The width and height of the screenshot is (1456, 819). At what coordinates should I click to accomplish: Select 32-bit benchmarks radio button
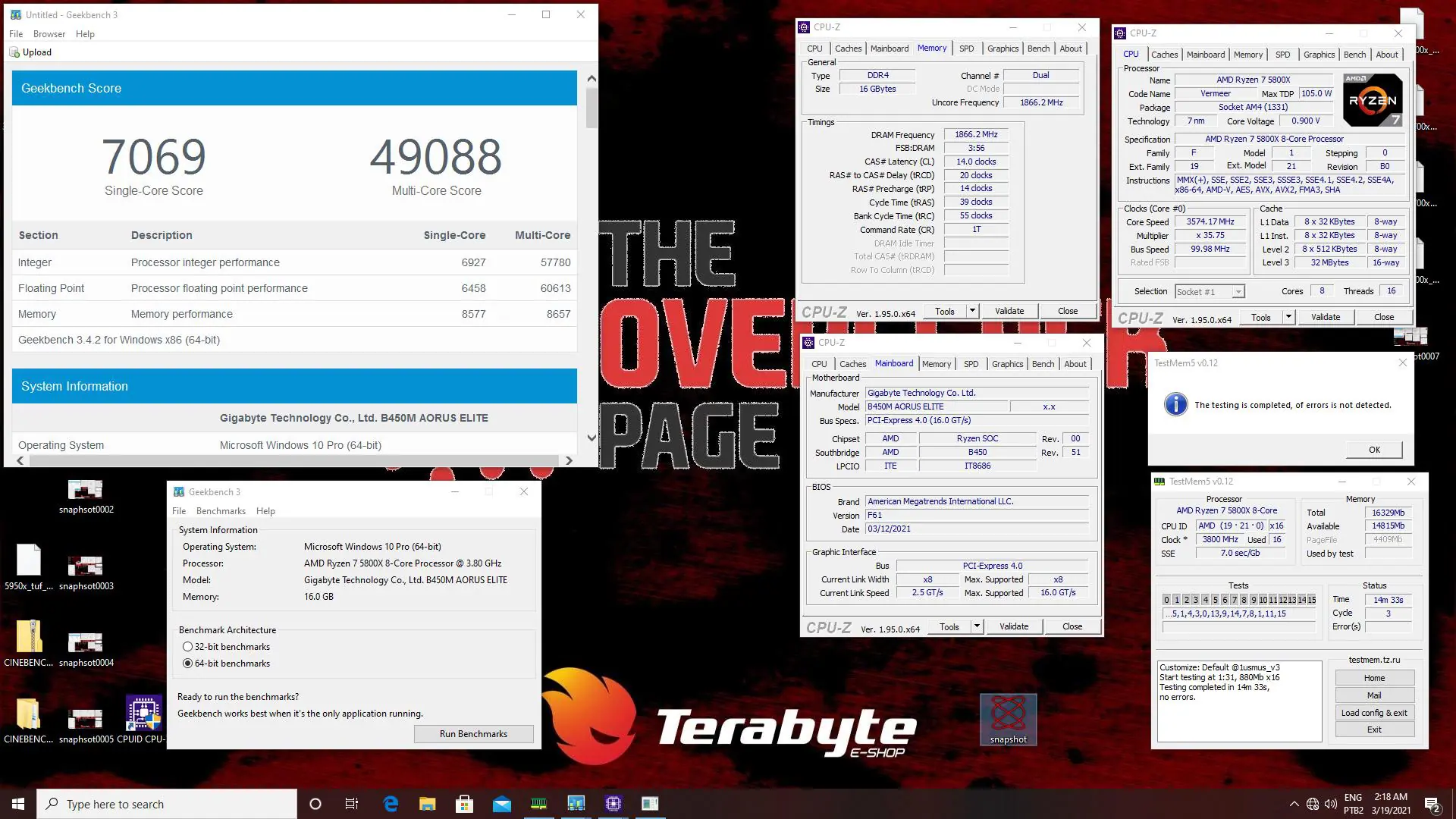(x=187, y=647)
